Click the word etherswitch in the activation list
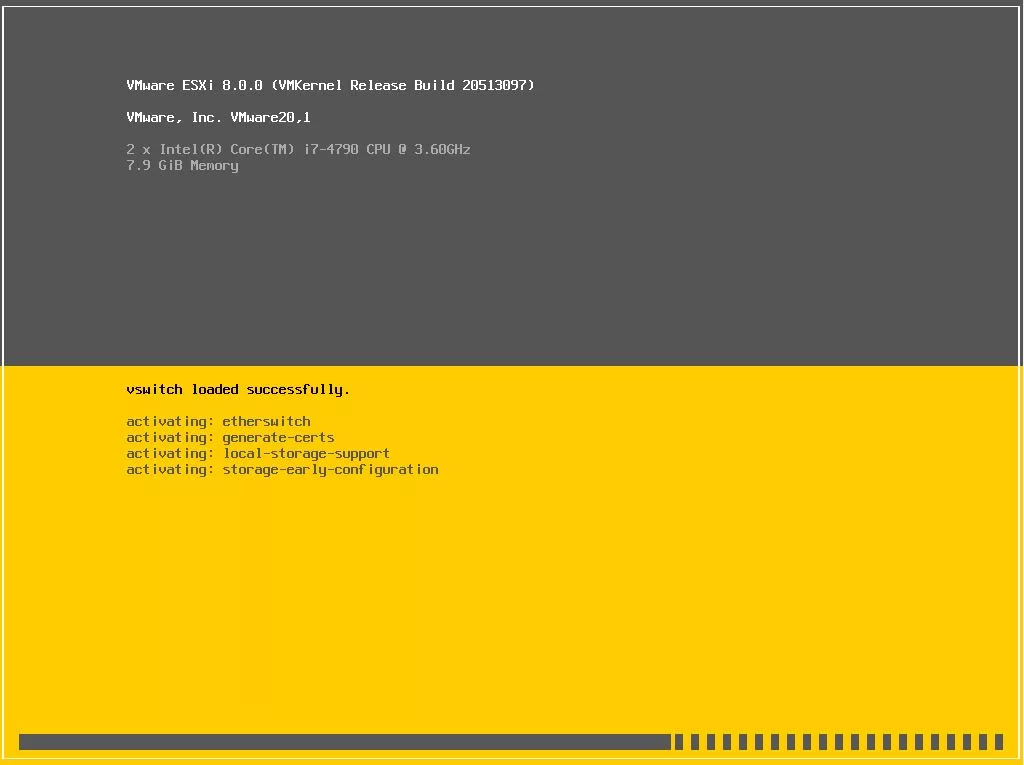 pos(266,422)
